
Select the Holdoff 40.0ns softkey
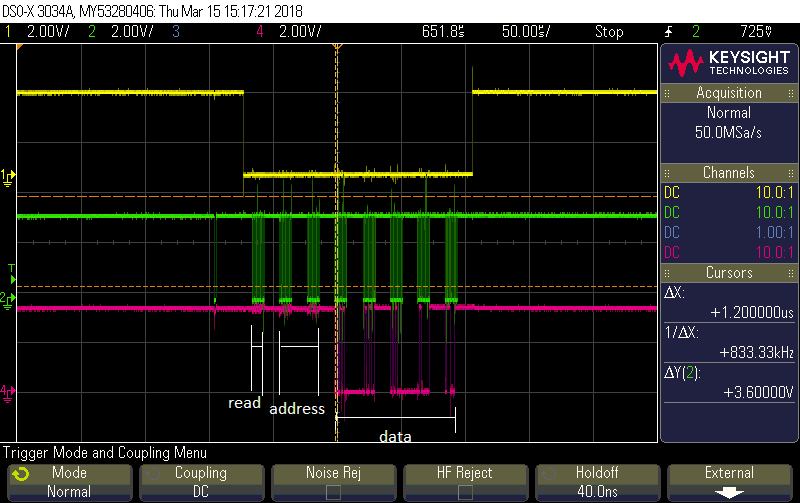597,482
